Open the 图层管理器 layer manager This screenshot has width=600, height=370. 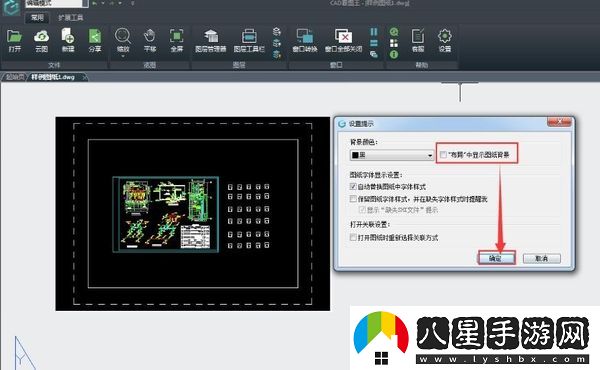pos(210,36)
